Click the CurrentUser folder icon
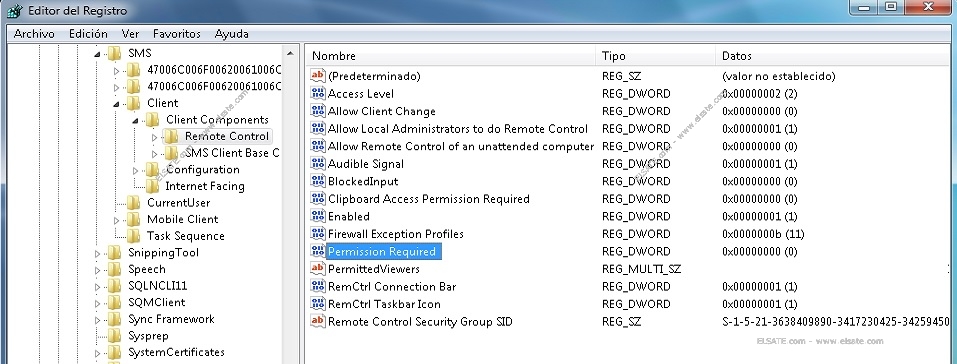 point(133,203)
